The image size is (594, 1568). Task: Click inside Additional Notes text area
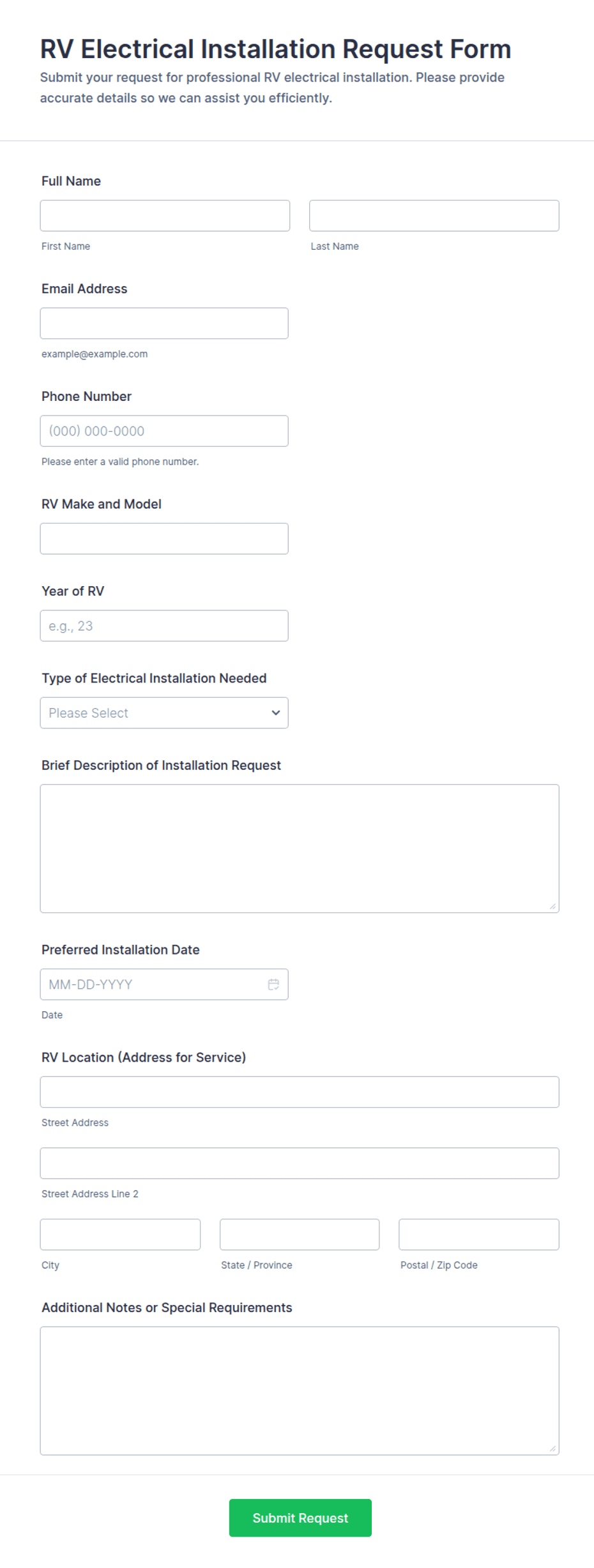pos(300,1391)
